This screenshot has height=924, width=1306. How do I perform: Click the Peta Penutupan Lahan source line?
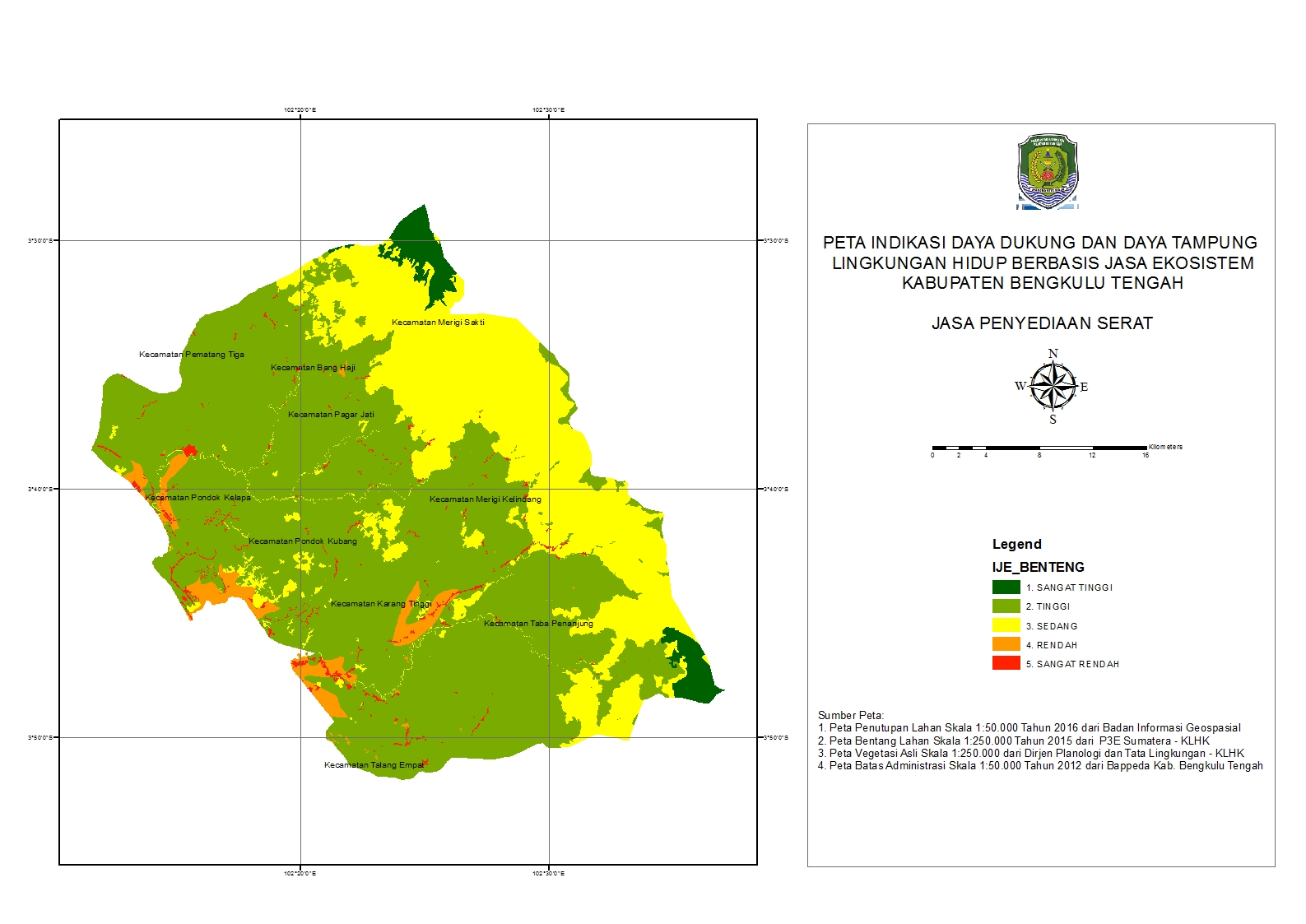point(1029,728)
